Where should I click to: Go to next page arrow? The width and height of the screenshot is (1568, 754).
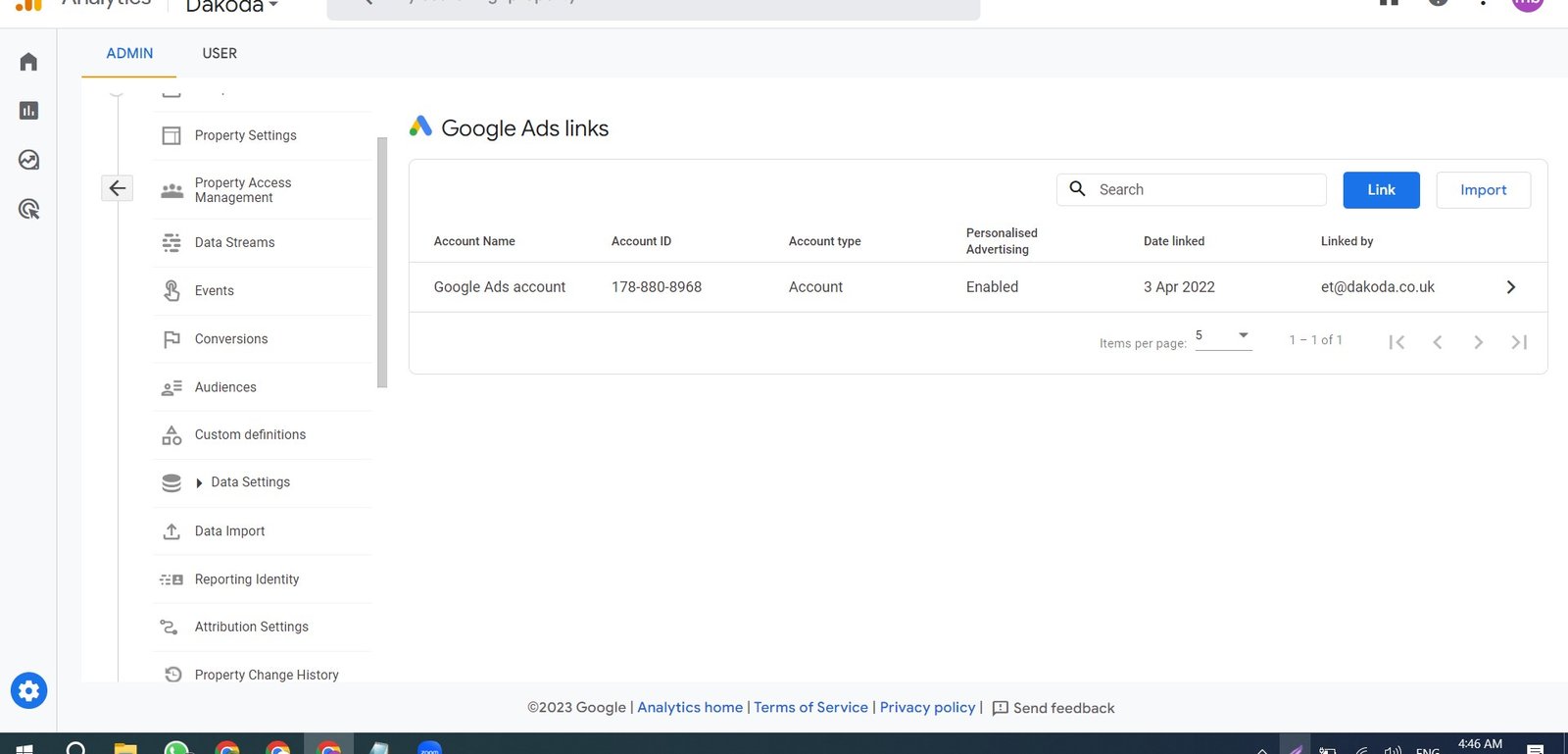pyautogui.click(x=1478, y=342)
